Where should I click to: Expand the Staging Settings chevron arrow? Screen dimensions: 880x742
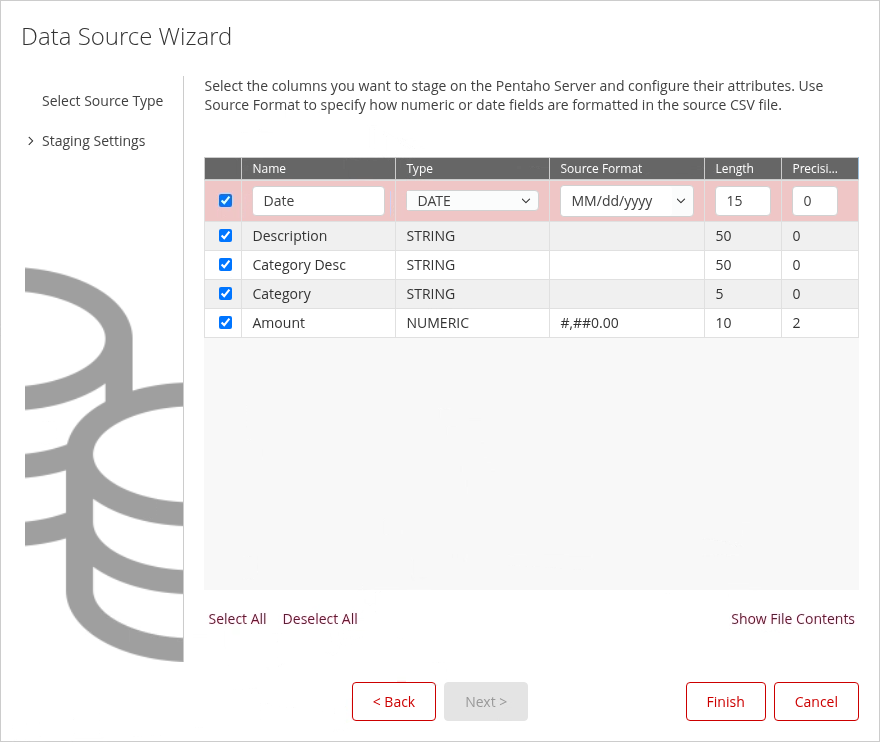pyautogui.click(x=31, y=141)
